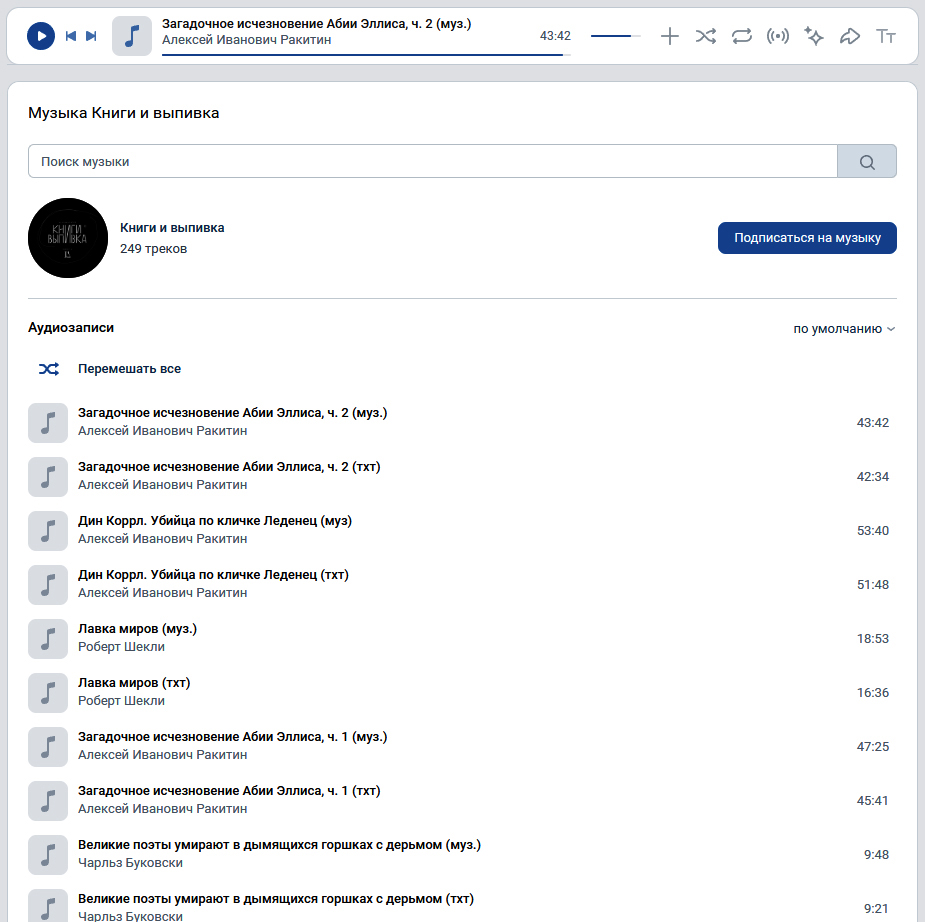This screenshot has width=925, height=922.
Task: Skip to the previous track
Action: tap(71, 36)
